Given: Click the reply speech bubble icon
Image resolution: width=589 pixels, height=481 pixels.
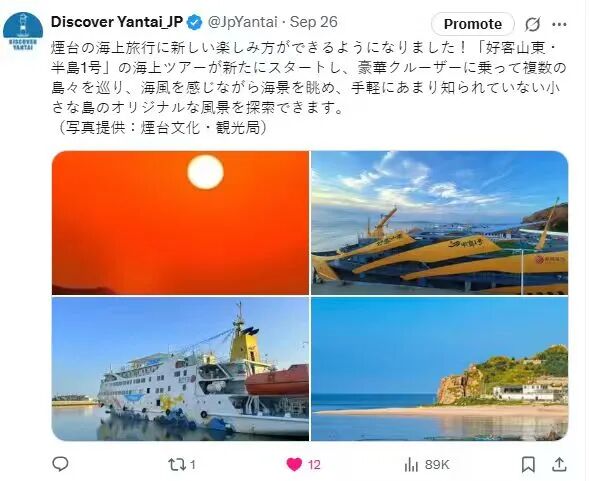Looking at the screenshot, I should [x=60, y=464].
